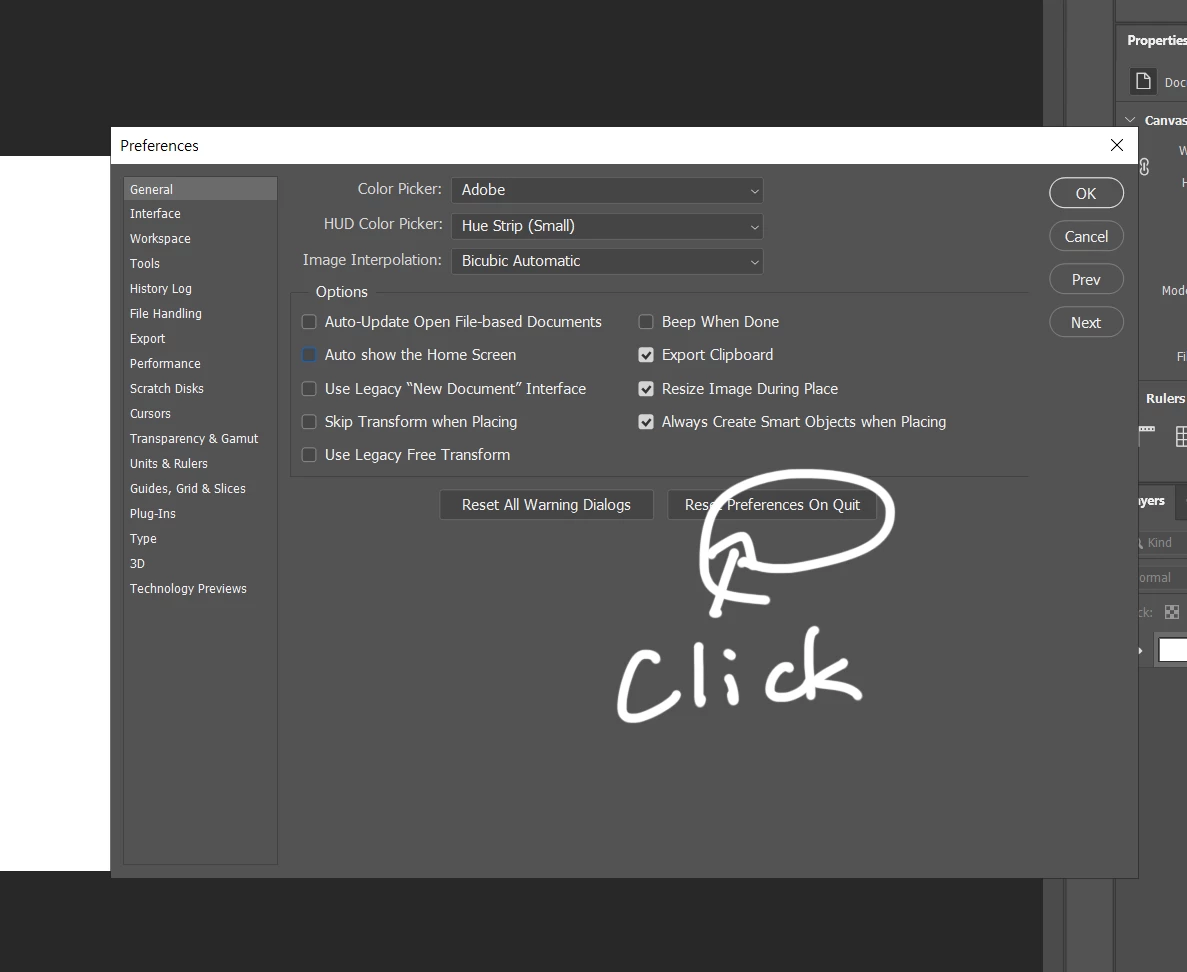Click the Cancel button
Viewport: 1187px width, 972px height.
tap(1086, 236)
